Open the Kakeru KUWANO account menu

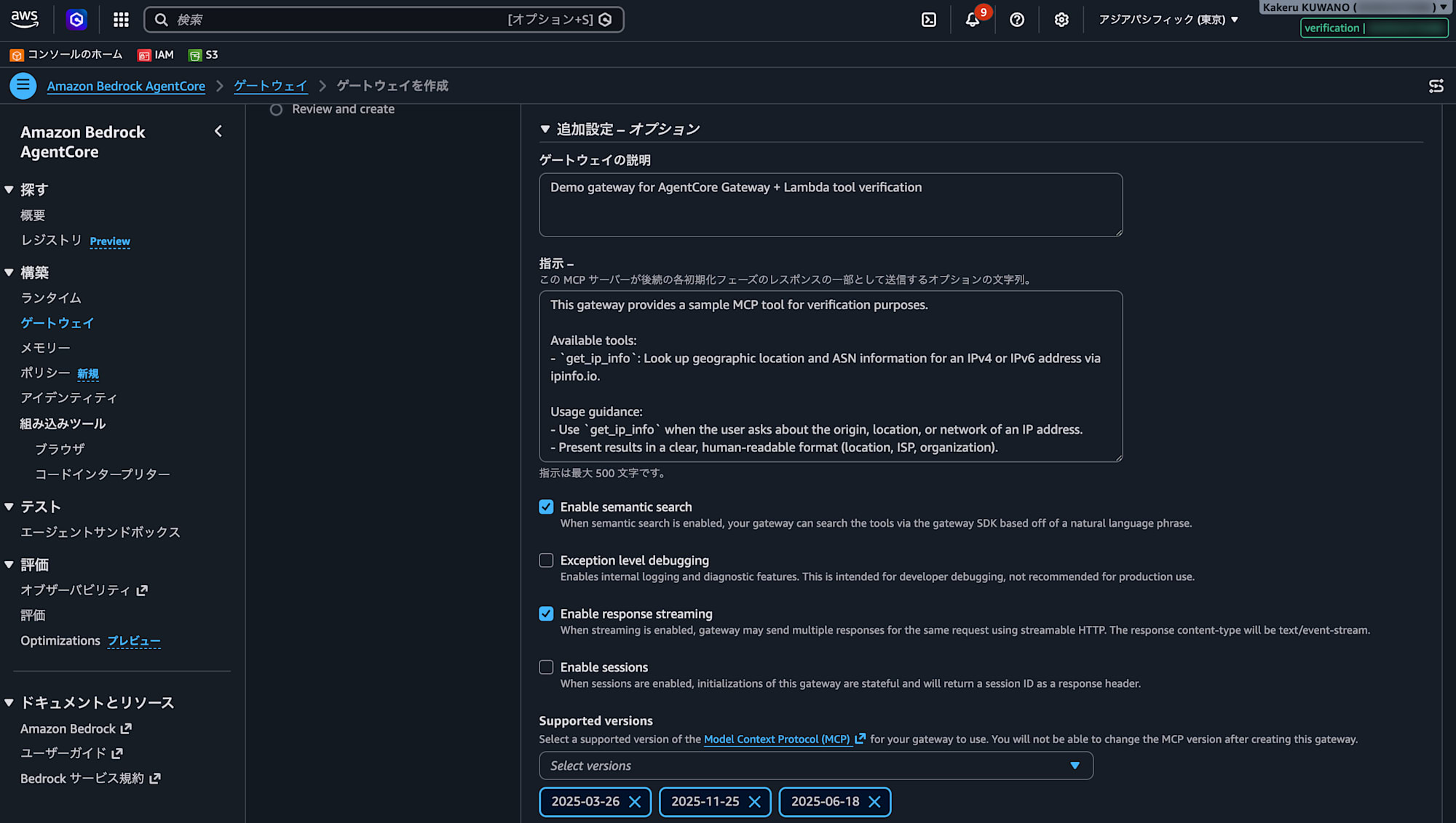tap(1355, 7)
